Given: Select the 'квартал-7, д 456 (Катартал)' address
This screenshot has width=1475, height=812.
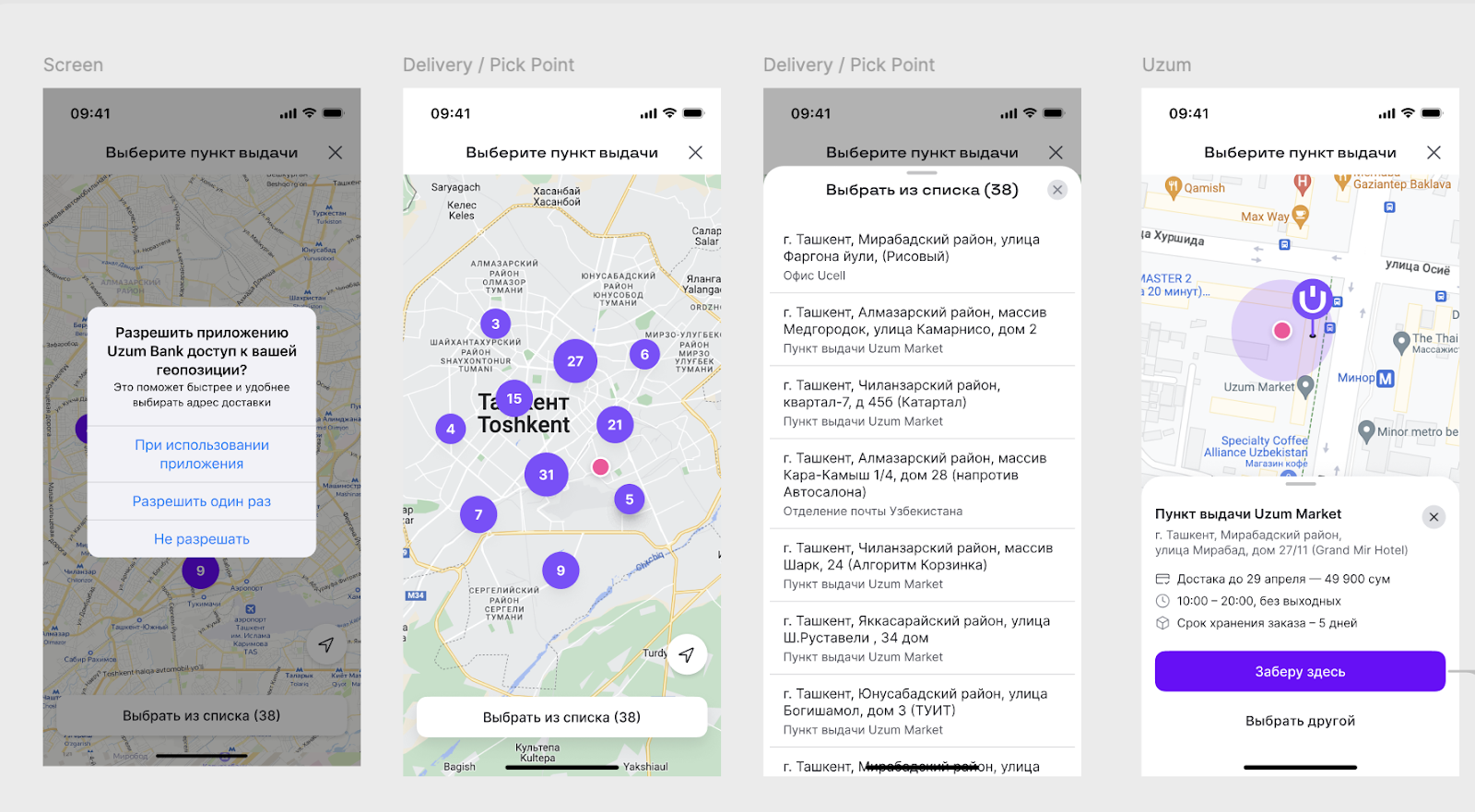Looking at the screenshot, I should tap(922, 403).
